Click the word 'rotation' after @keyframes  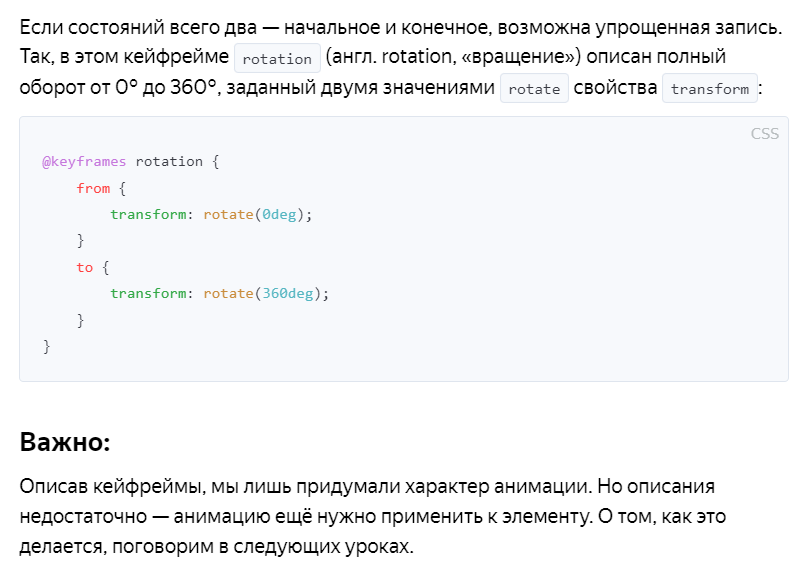169,161
